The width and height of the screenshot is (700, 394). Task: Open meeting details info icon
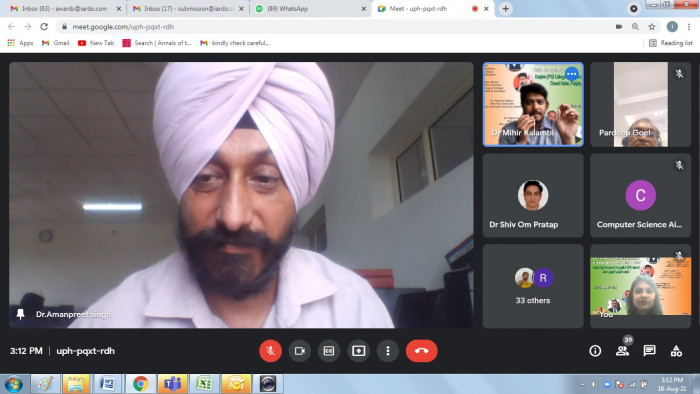[x=595, y=351]
